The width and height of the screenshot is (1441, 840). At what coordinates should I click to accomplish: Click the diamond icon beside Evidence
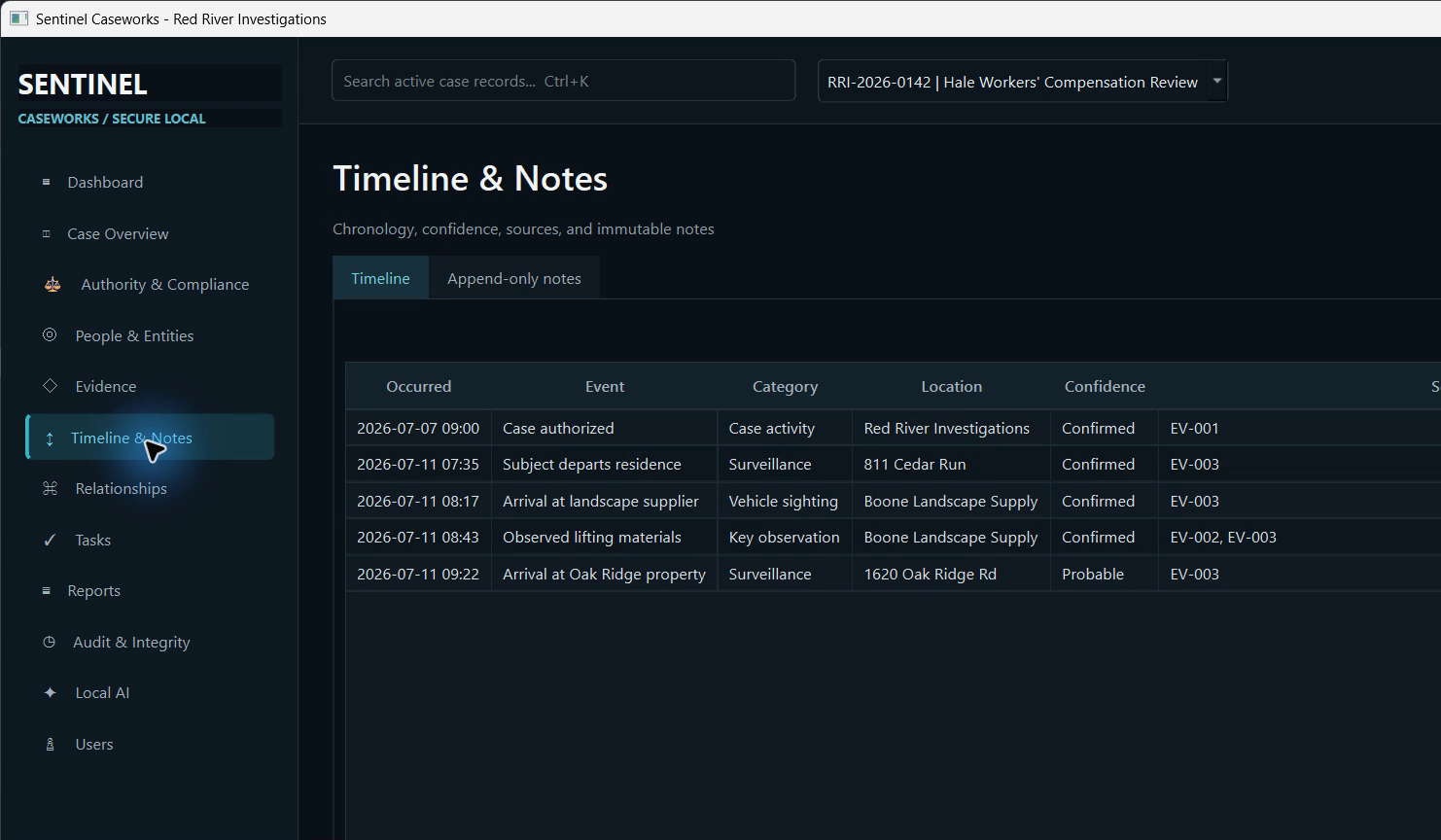click(x=50, y=386)
